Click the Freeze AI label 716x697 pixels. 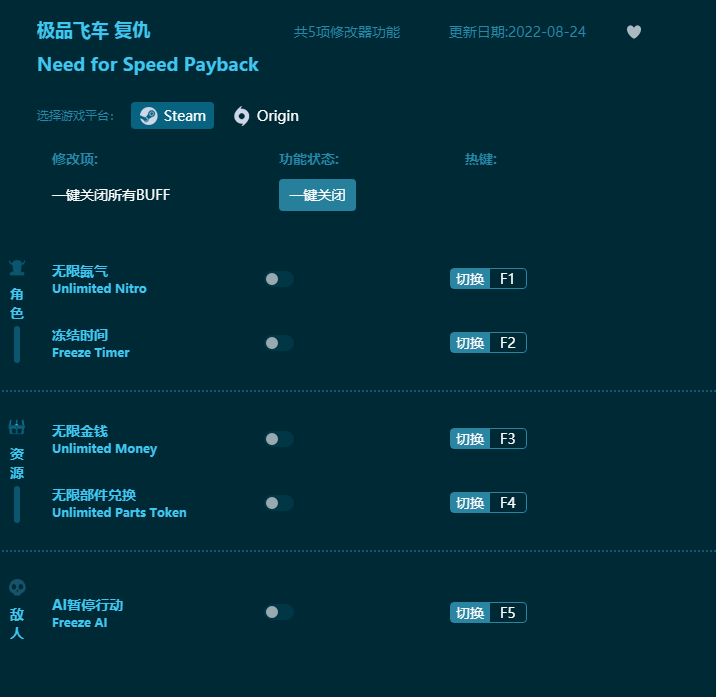[x=79, y=623]
